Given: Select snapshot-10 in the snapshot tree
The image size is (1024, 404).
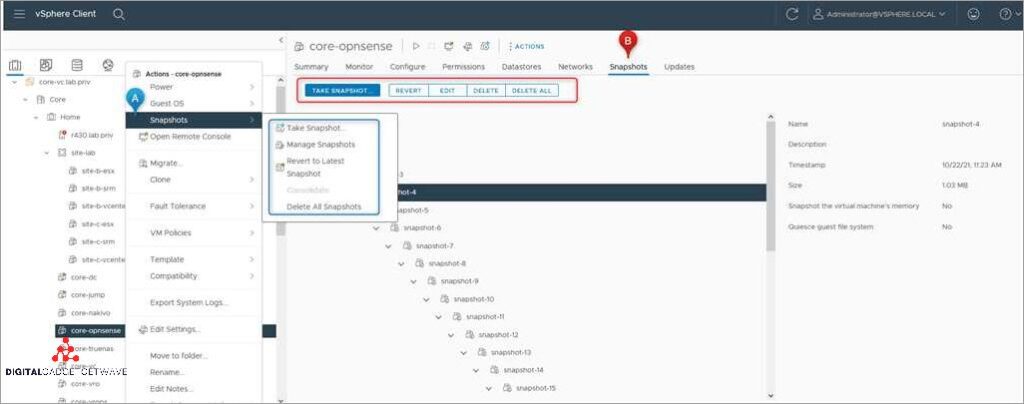Looking at the screenshot, I should [473, 299].
